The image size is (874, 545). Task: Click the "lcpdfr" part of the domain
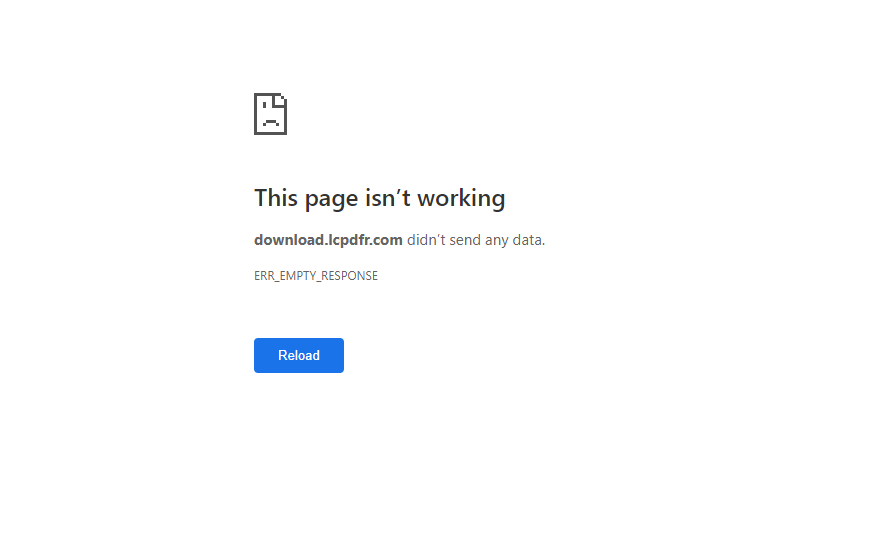347,240
